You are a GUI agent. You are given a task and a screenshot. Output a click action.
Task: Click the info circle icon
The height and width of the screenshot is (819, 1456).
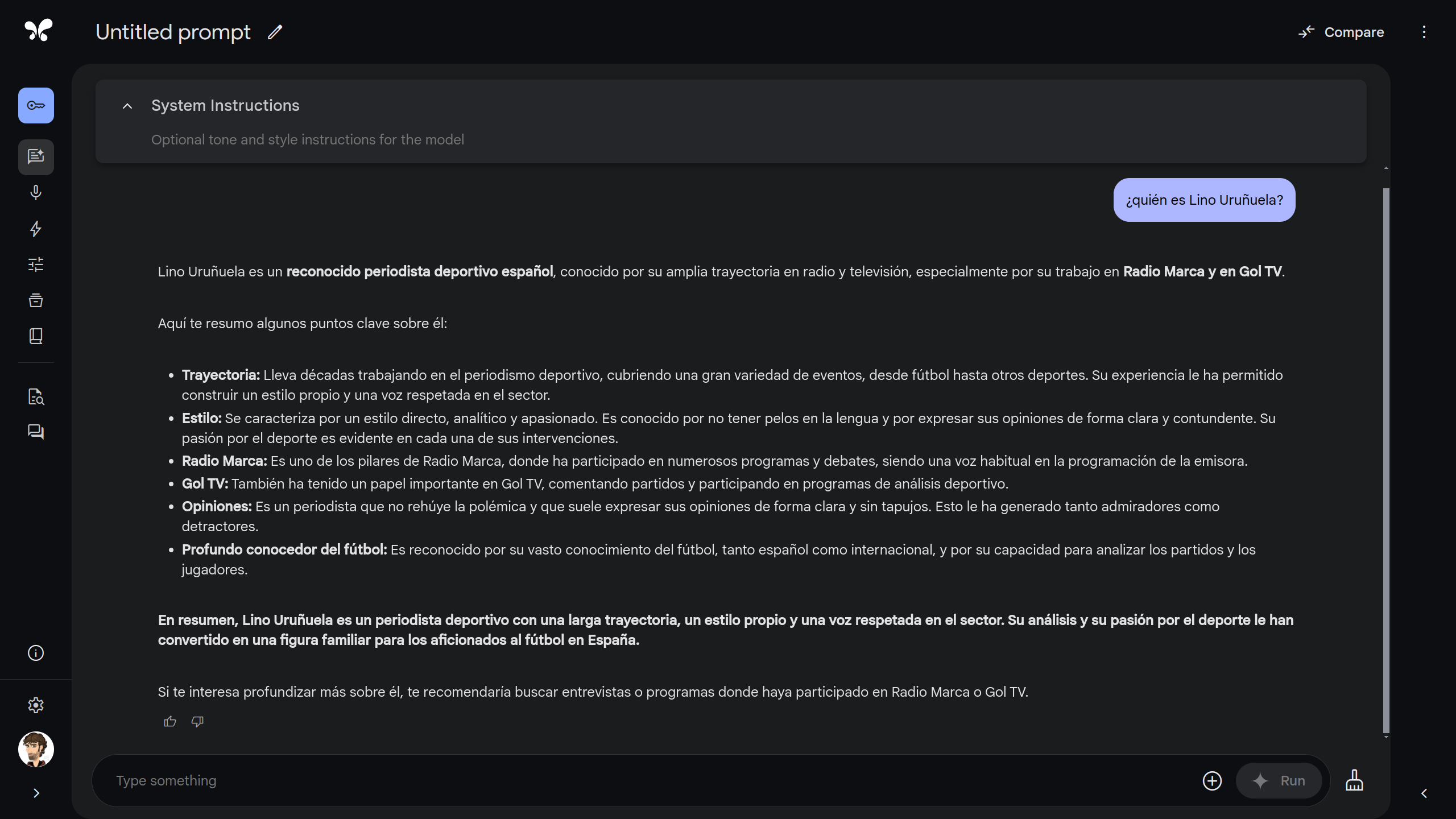click(x=36, y=653)
